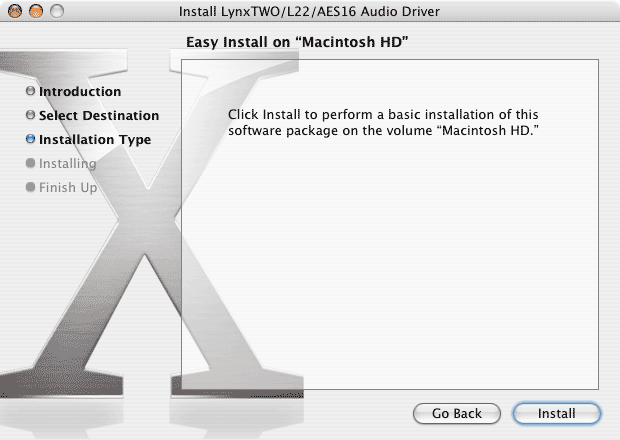The width and height of the screenshot is (620, 440).
Task: Select the Introduction step label
Action: coord(80,92)
